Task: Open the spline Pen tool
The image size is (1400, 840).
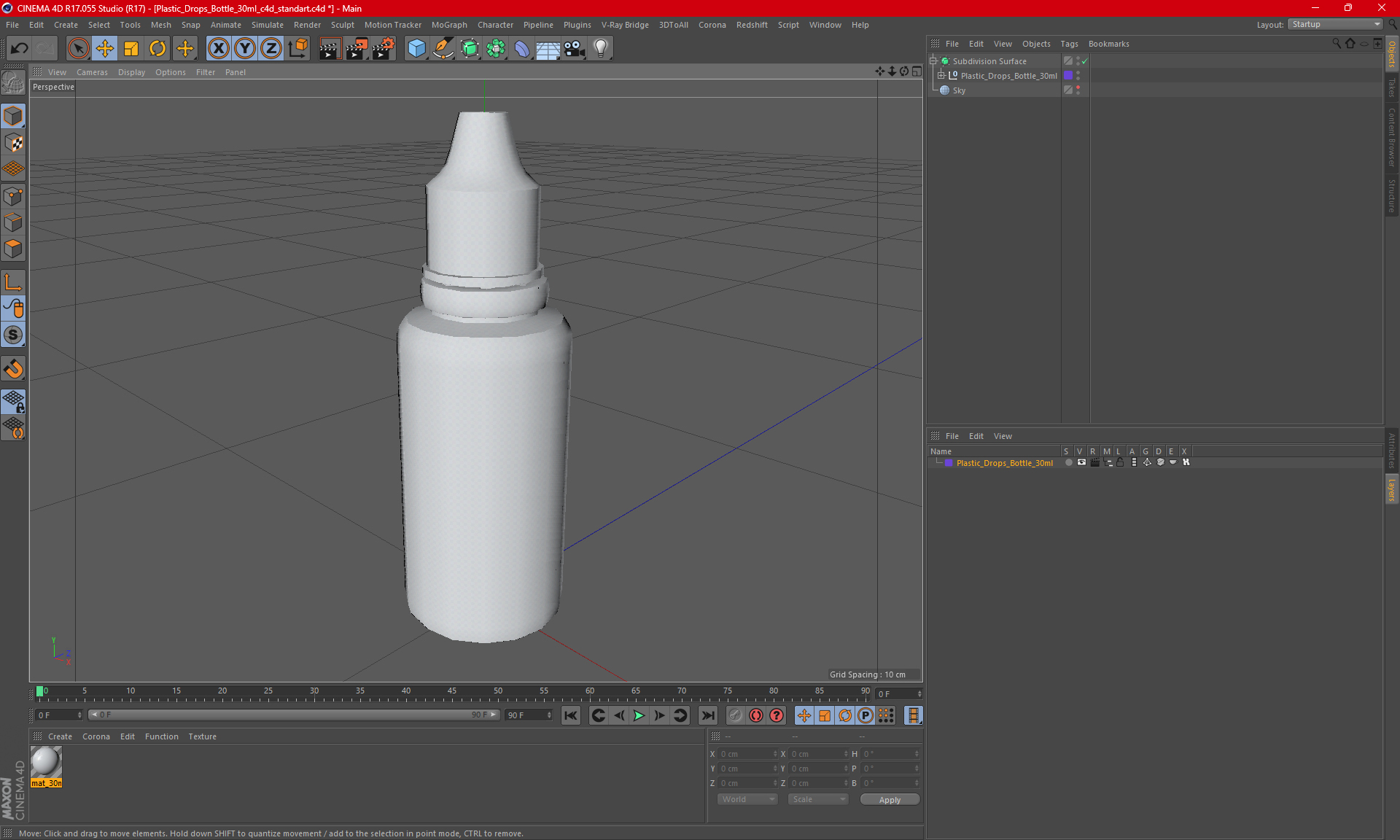Action: tap(443, 48)
